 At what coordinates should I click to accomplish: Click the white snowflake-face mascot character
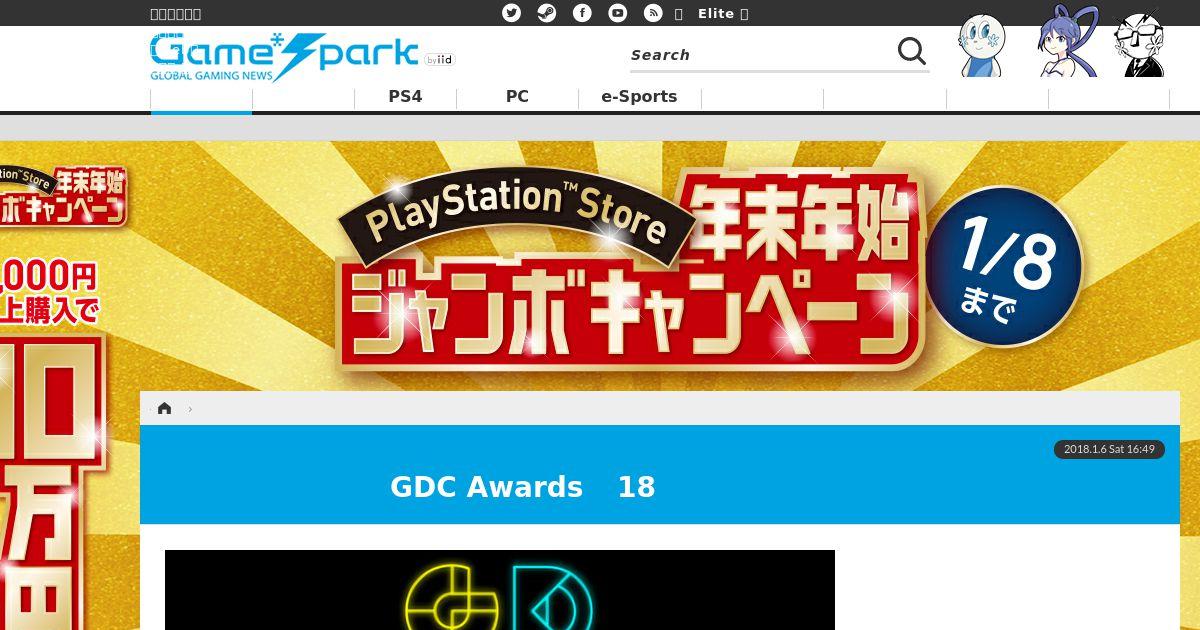tap(982, 45)
